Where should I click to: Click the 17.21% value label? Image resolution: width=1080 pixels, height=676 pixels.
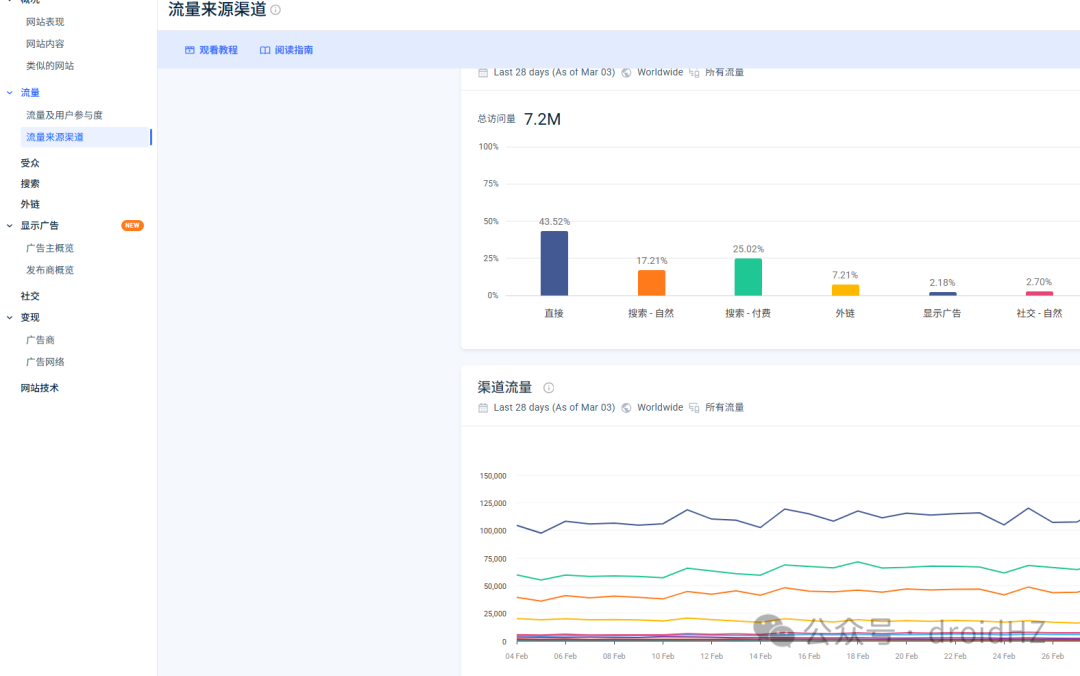coord(651,261)
